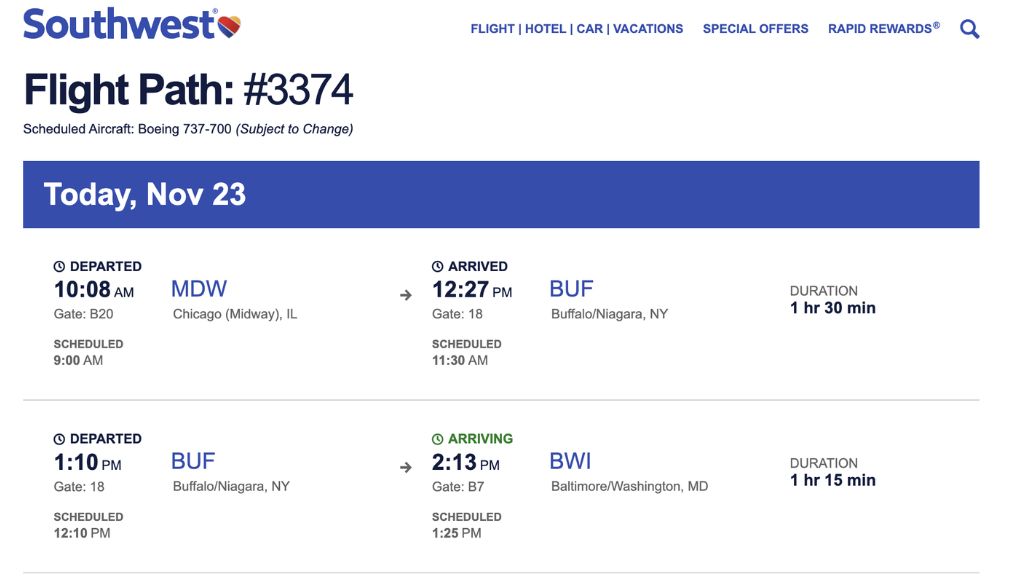The width and height of the screenshot is (1024, 576).
Task: Select the BWI destination code
Action: (571, 461)
